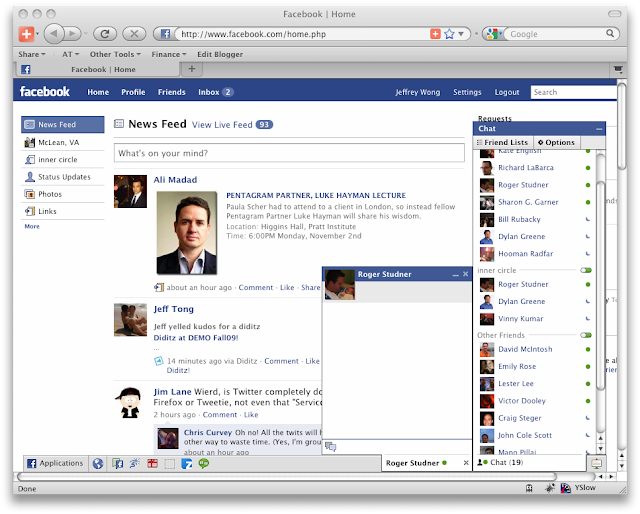This screenshot has width=640, height=514.
Task: Open the Inbox with 2 messages
Action: (216, 92)
